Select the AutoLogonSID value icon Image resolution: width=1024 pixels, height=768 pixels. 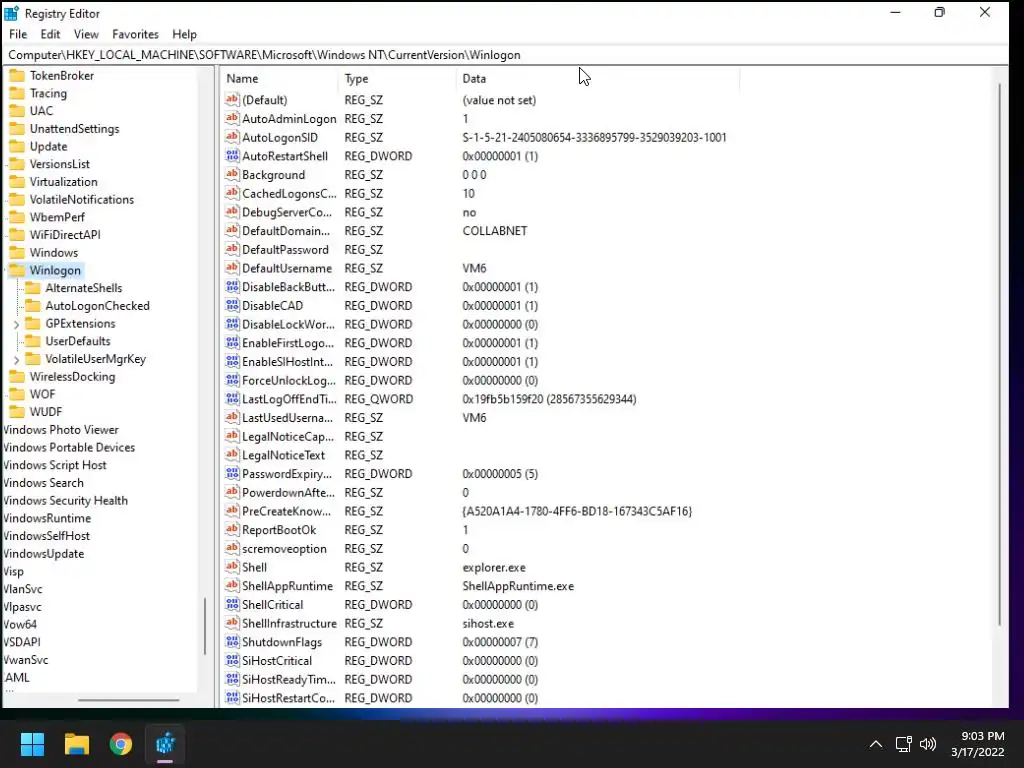[x=232, y=137]
